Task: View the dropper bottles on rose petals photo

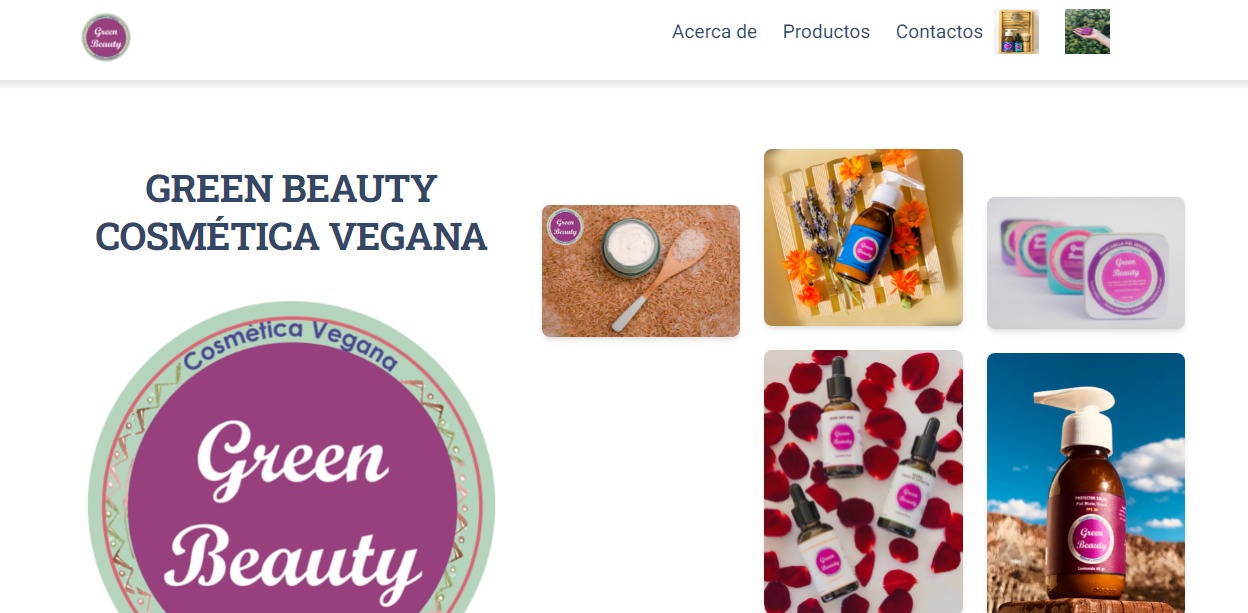Action: click(863, 481)
